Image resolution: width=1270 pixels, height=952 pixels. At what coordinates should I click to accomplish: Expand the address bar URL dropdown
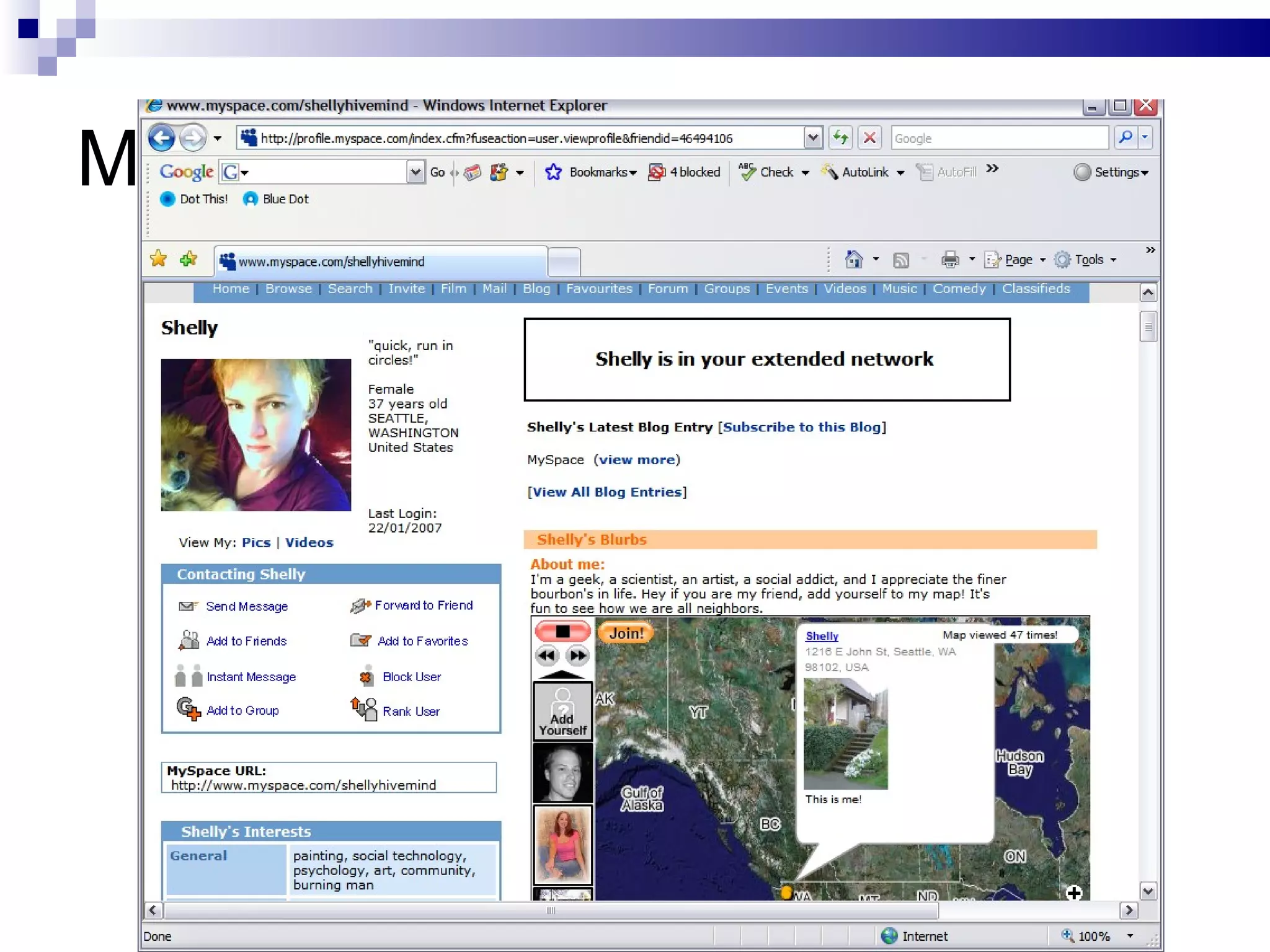tap(812, 138)
